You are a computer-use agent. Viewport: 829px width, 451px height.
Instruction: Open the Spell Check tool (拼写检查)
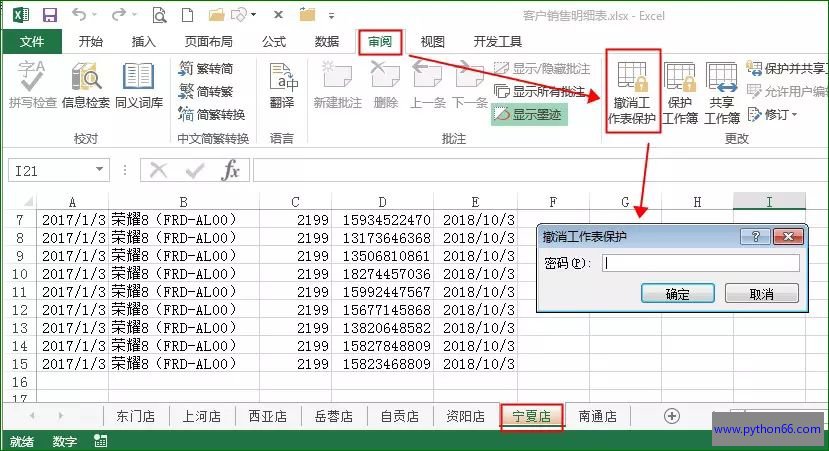[x=32, y=86]
